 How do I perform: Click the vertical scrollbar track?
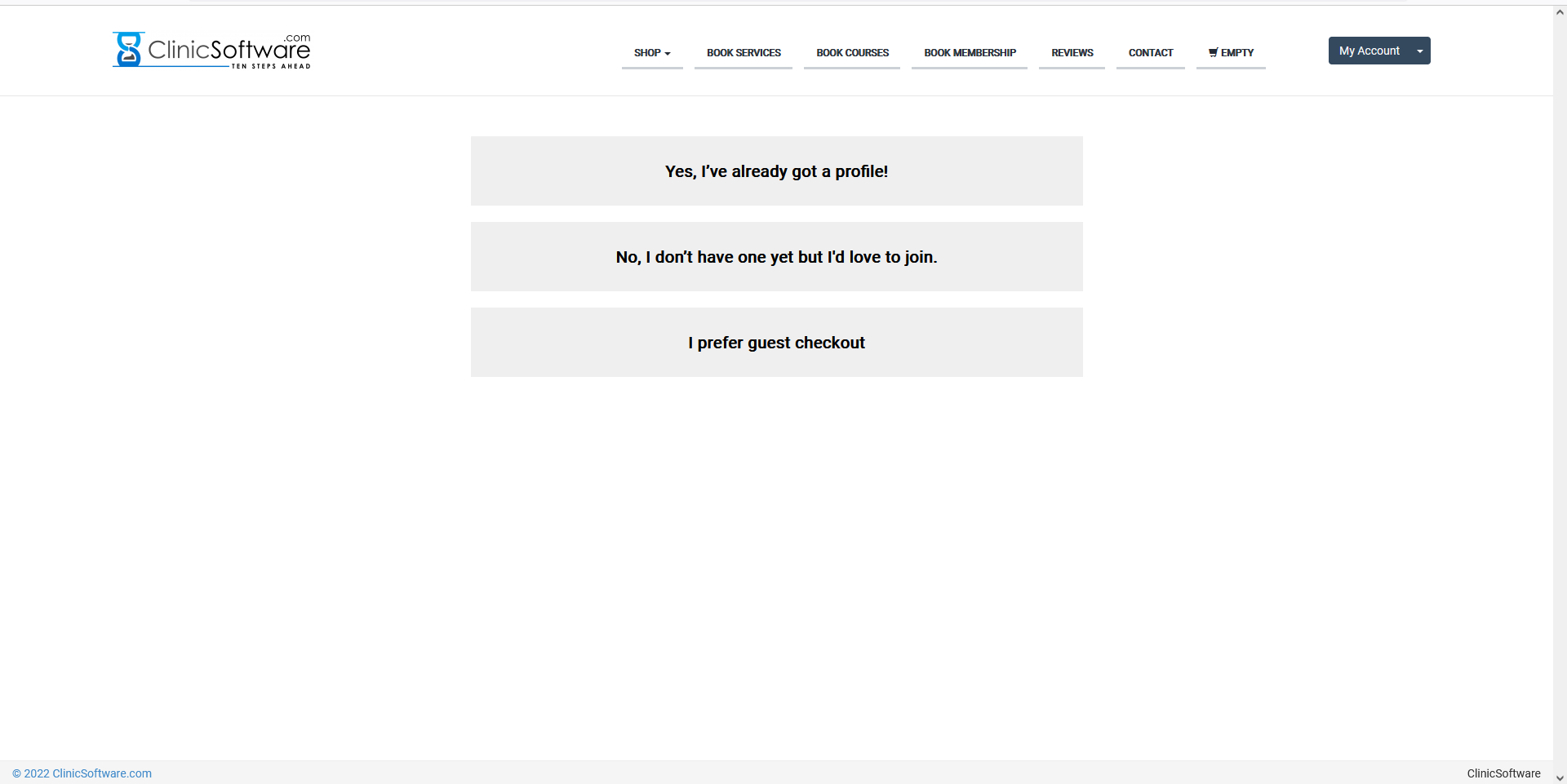pos(1560,408)
